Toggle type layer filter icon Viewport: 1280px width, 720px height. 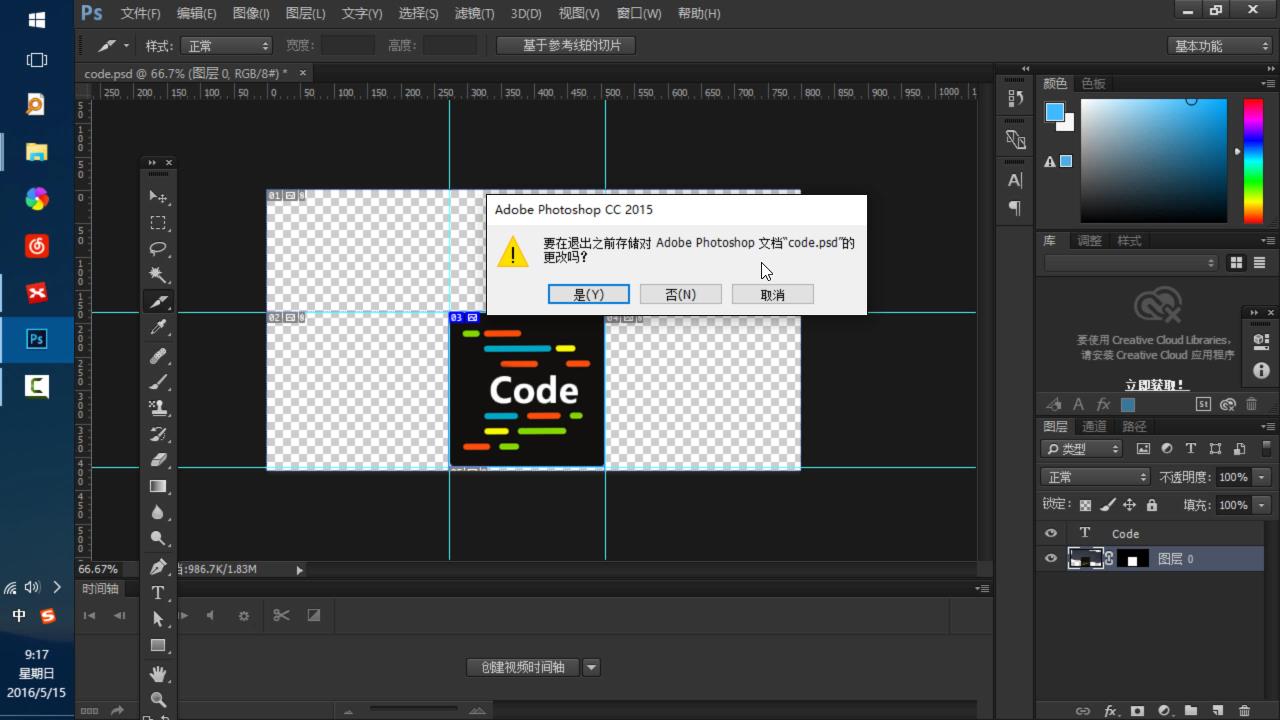[x=1190, y=449]
